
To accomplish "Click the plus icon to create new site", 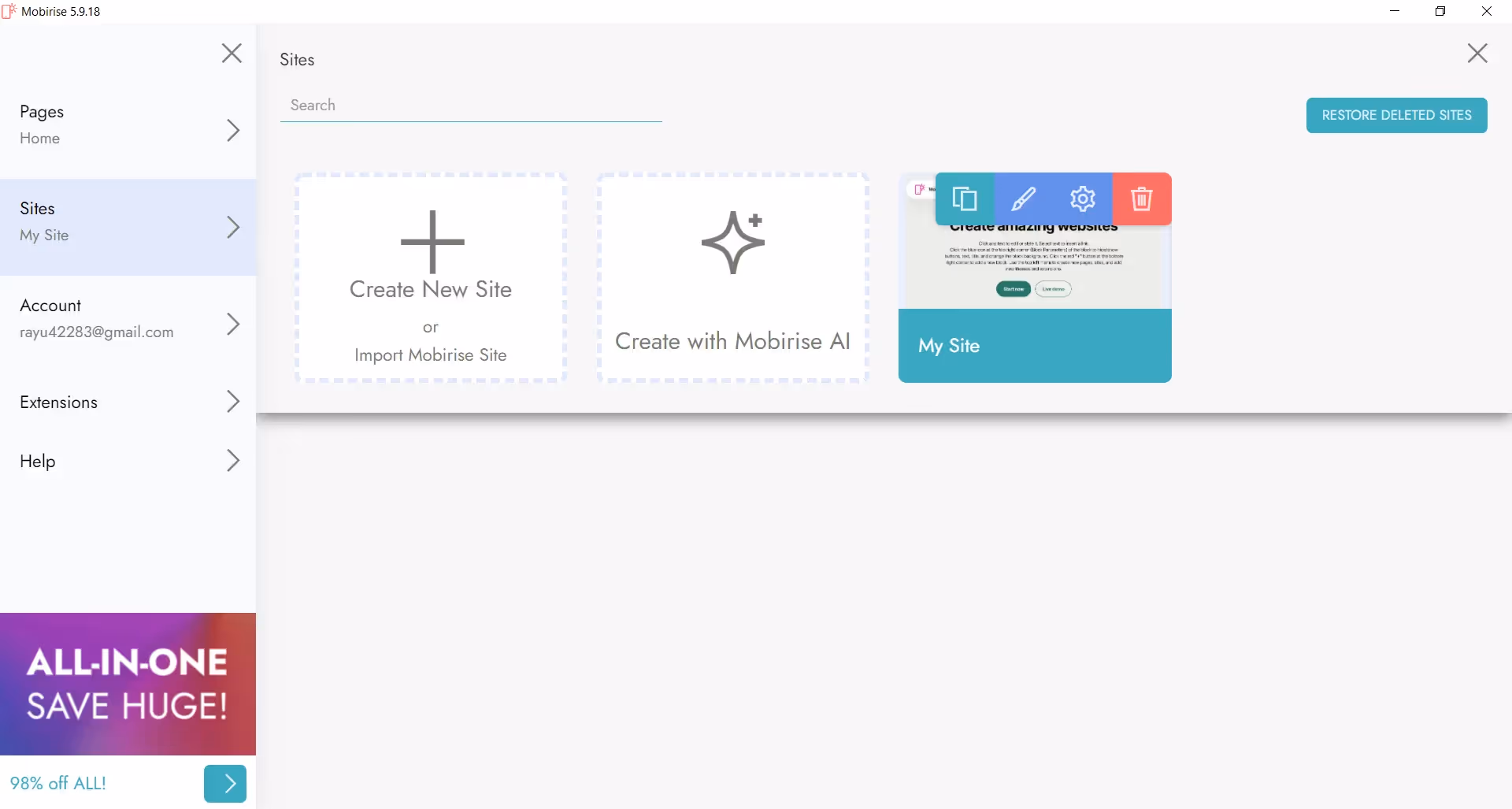I will point(432,242).
